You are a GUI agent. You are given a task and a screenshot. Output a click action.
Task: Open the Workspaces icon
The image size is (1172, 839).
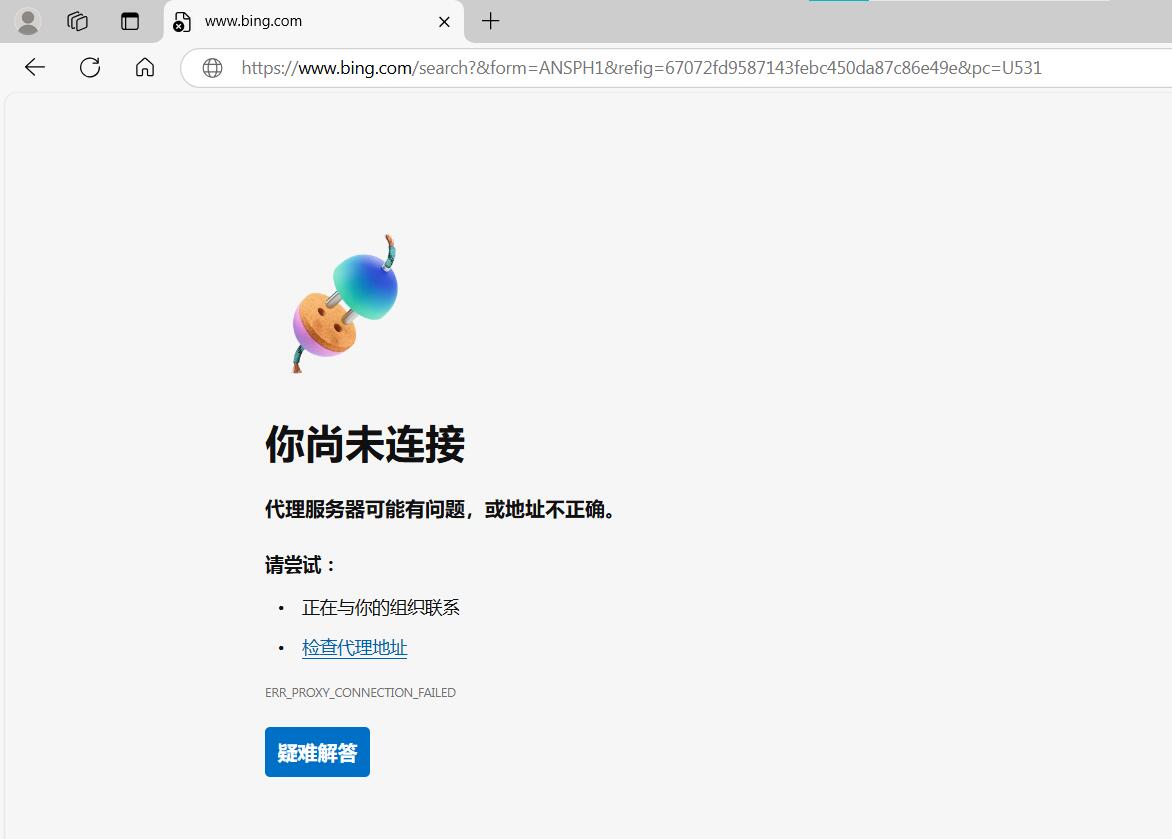pyautogui.click(x=77, y=21)
